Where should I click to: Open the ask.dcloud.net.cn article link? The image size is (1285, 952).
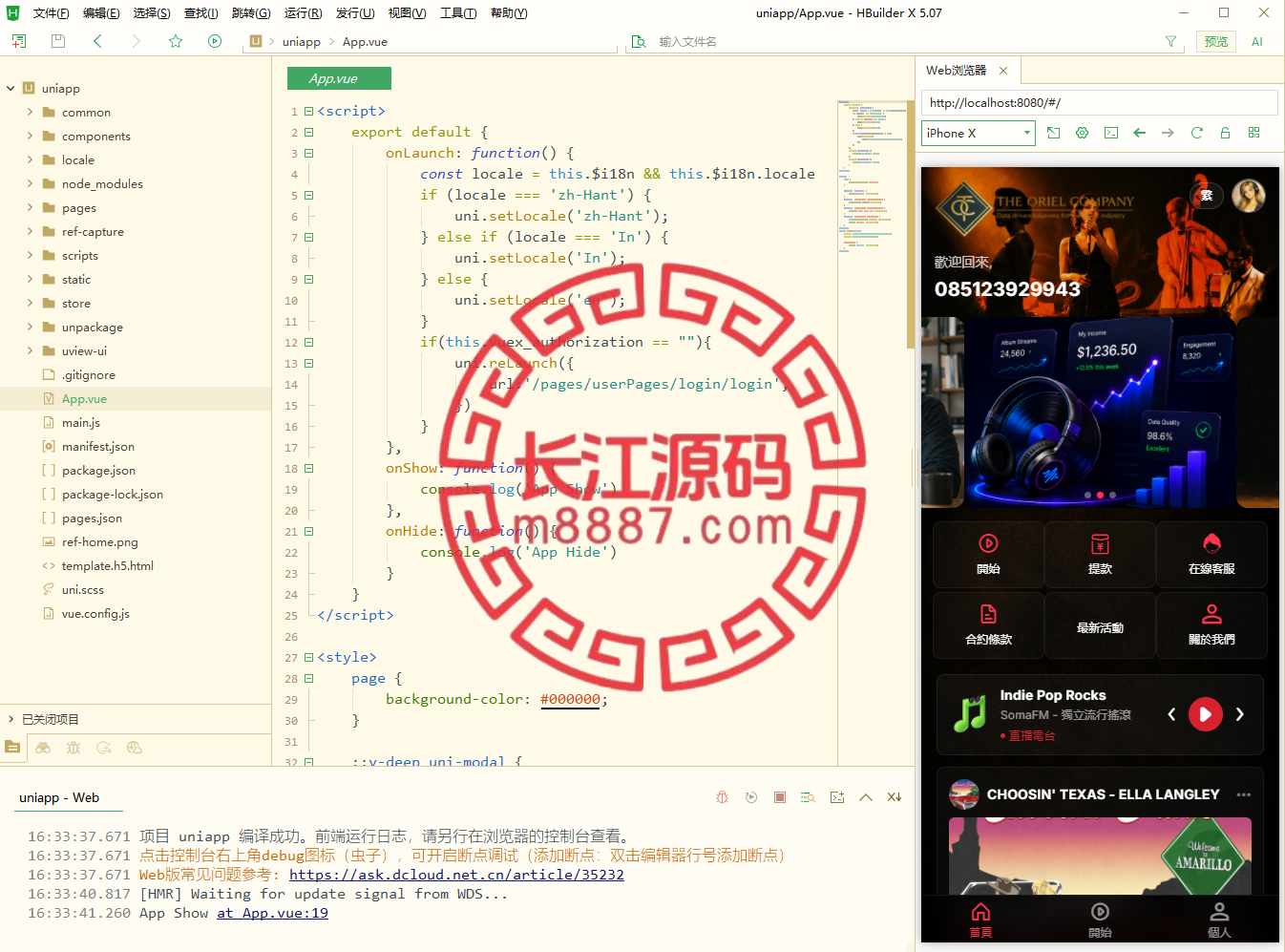point(456,875)
